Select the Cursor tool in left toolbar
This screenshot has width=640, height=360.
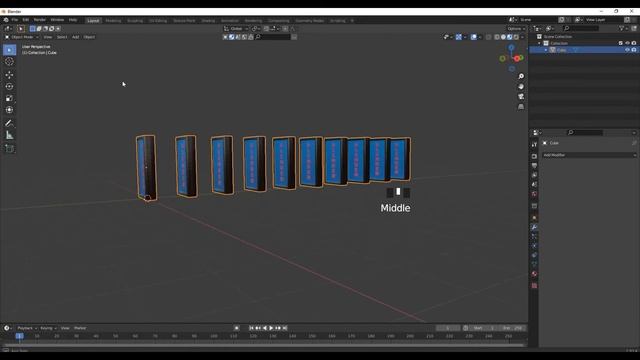(9, 62)
